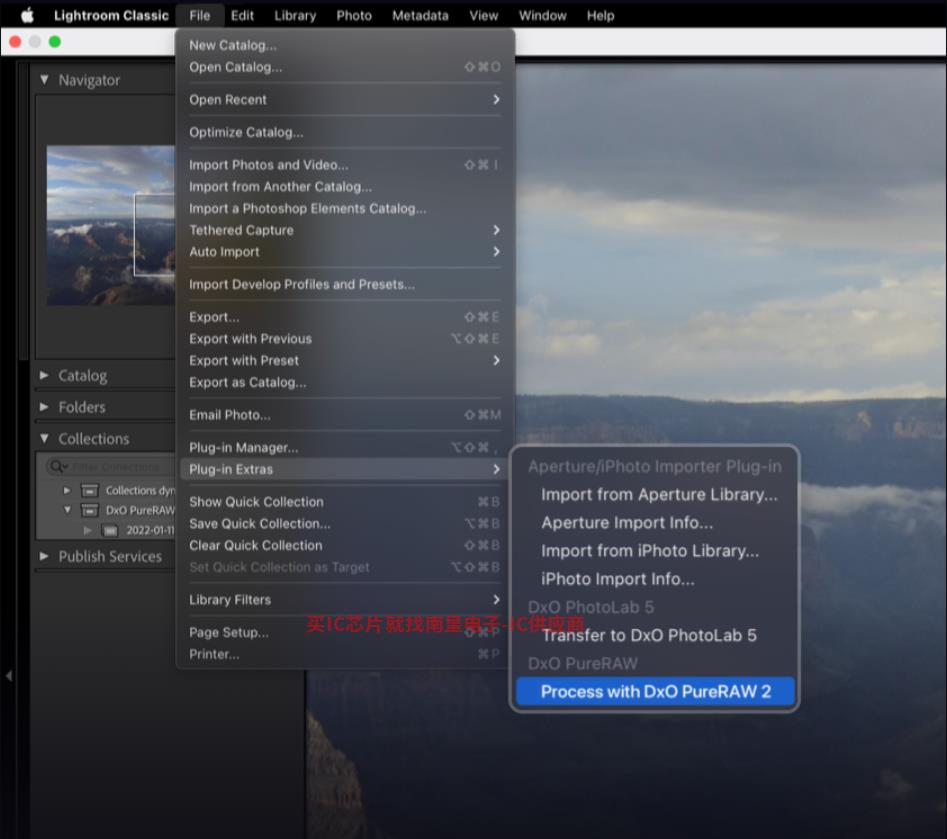Expand the Publish Services panel
The width and height of the screenshot is (947, 839).
coord(44,556)
